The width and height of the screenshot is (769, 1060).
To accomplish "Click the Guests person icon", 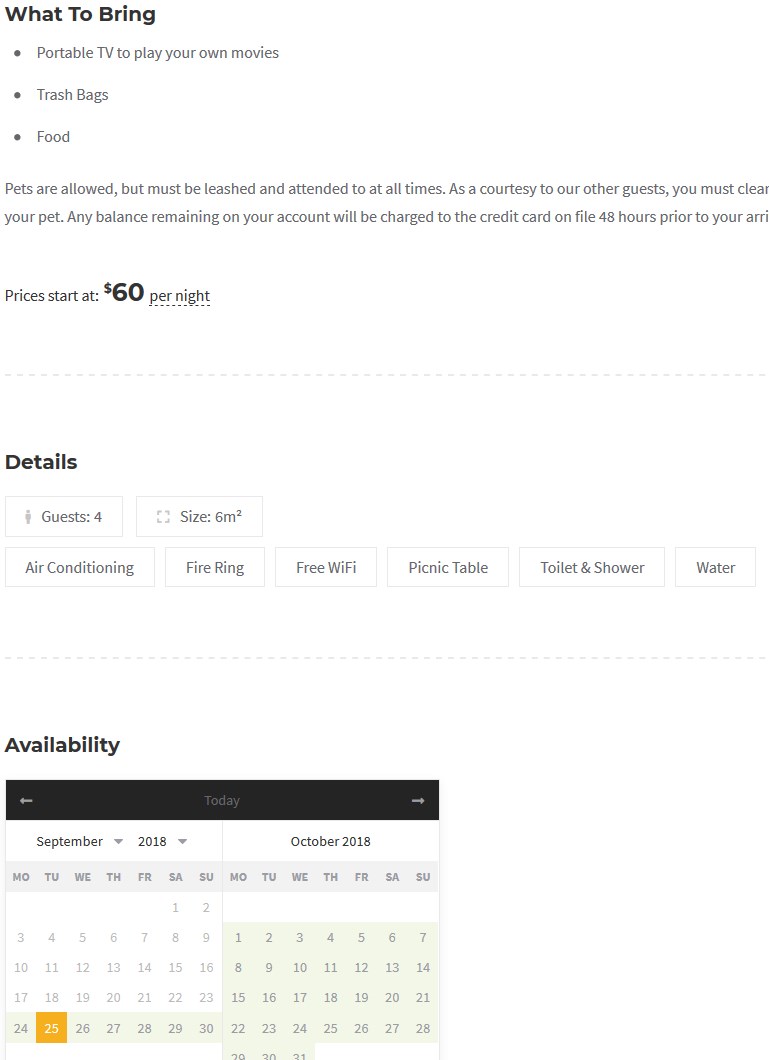I will pos(28,517).
